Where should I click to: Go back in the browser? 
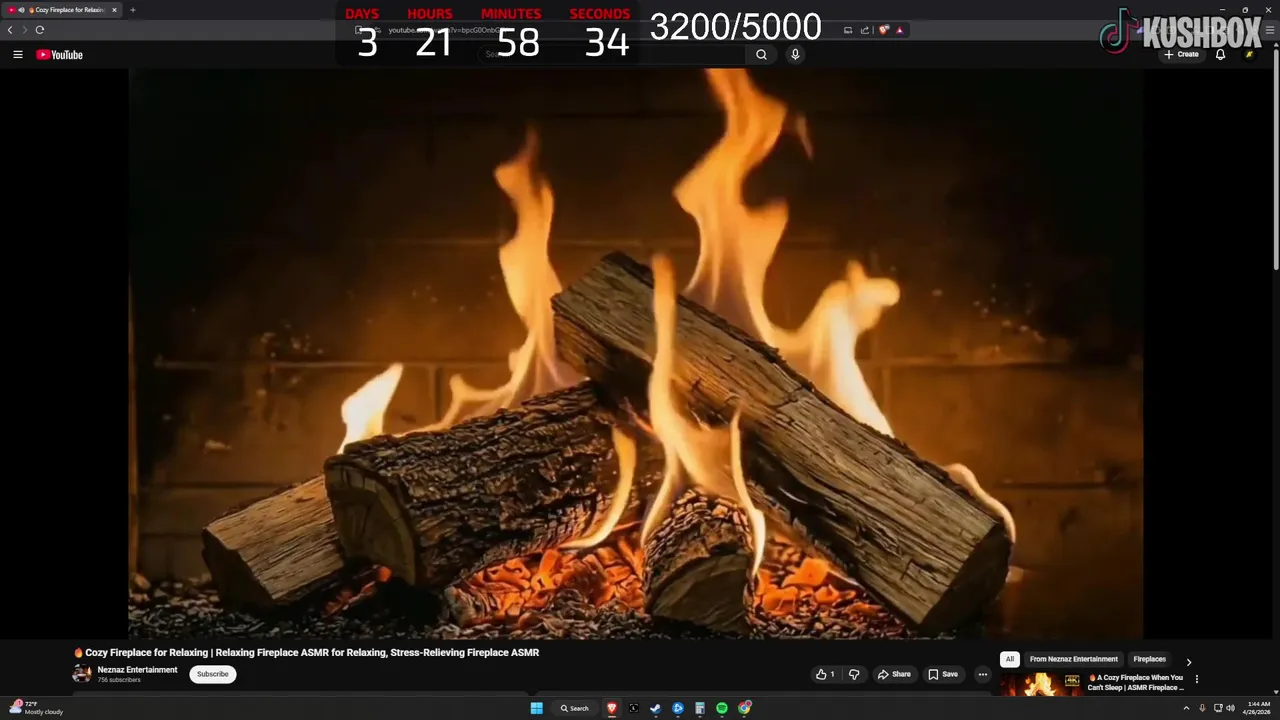point(10,30)
